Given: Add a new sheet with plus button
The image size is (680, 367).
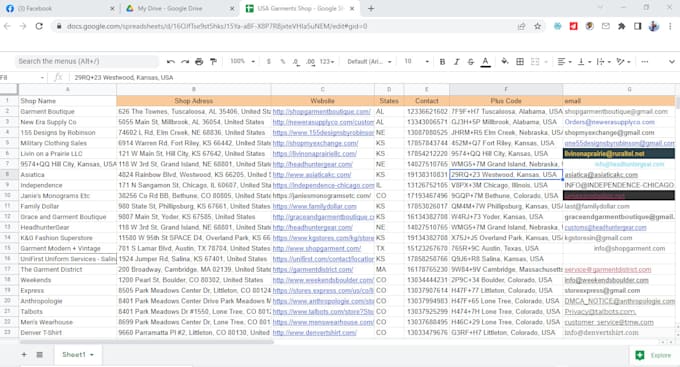Looking at the screenshot, I should pyautogui.click(x=24, y=354).
